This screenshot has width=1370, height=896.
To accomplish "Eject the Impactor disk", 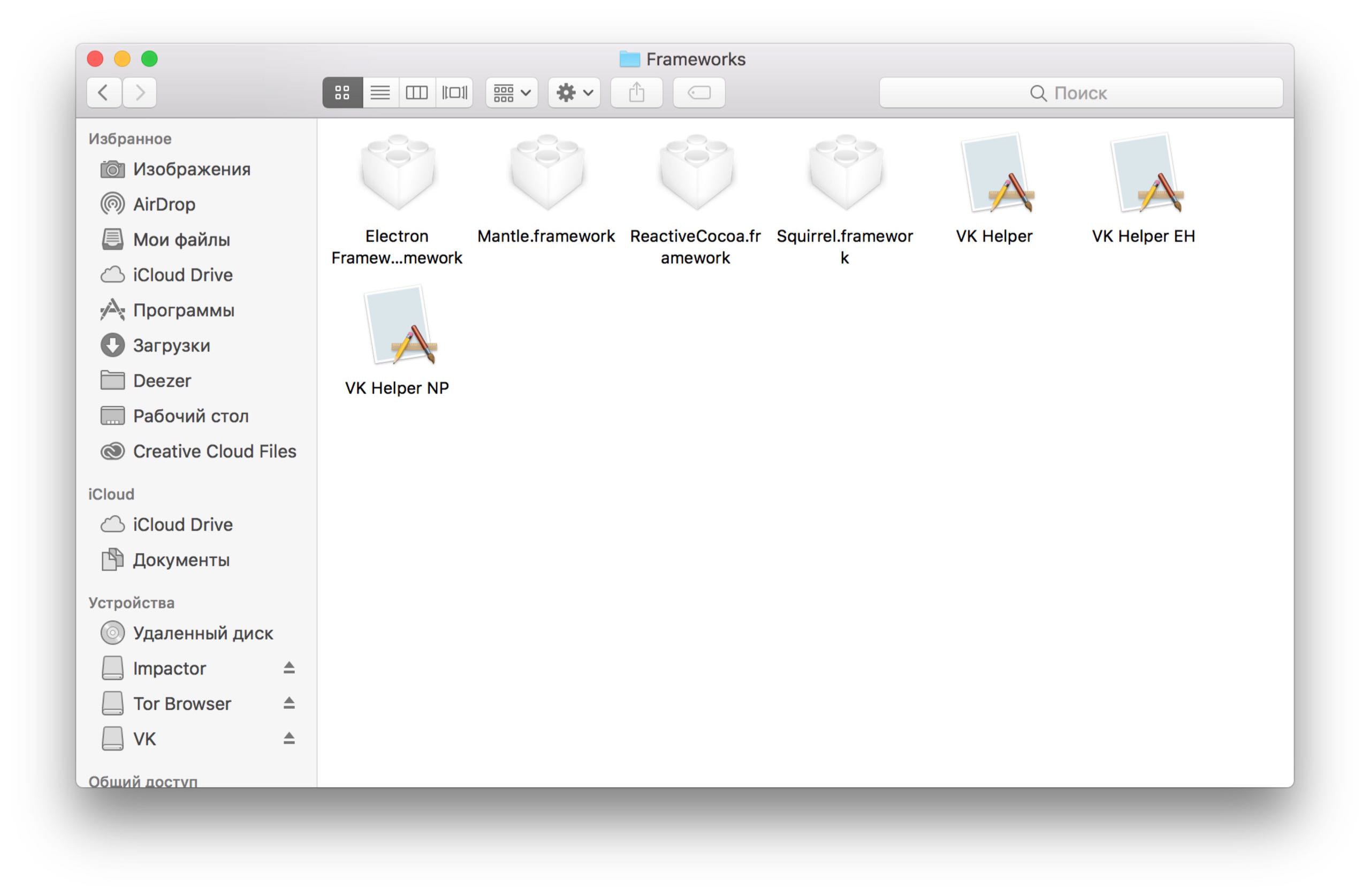I will point(289,668).
